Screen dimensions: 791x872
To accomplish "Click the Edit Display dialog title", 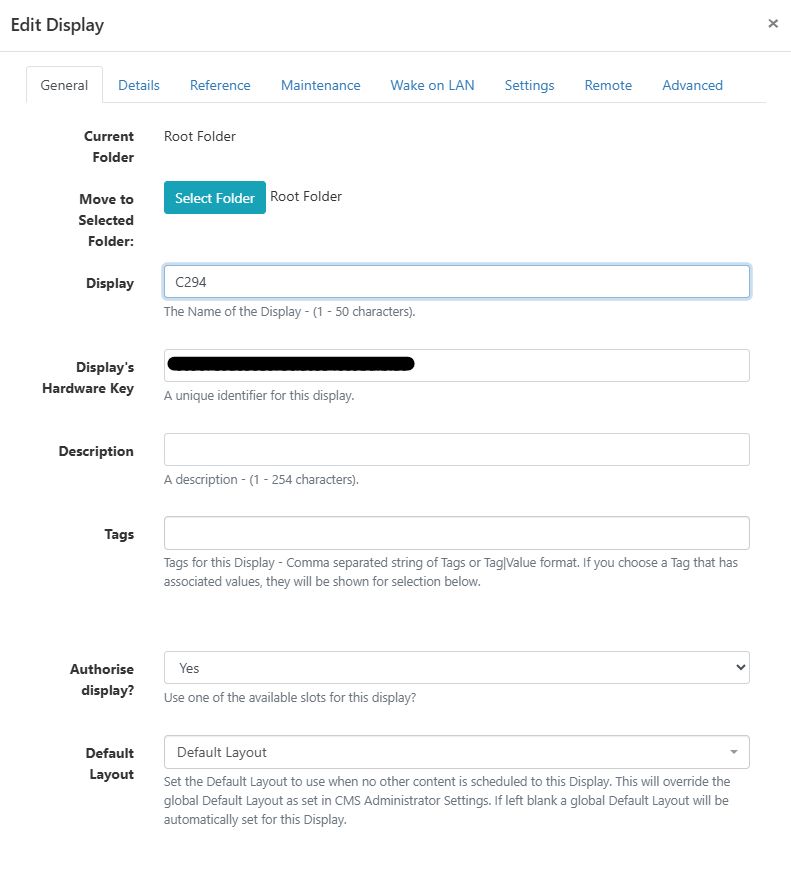I will (57, 25).
